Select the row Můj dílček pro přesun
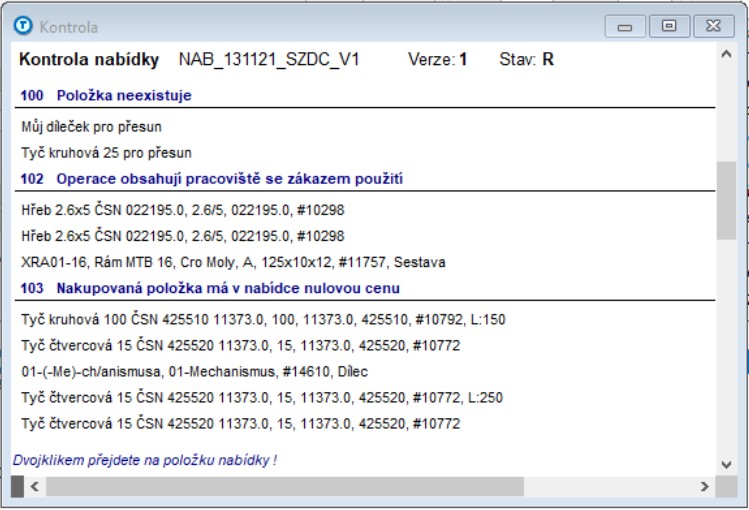The height and width of the screenshot is (510, 749). point(91,127)
